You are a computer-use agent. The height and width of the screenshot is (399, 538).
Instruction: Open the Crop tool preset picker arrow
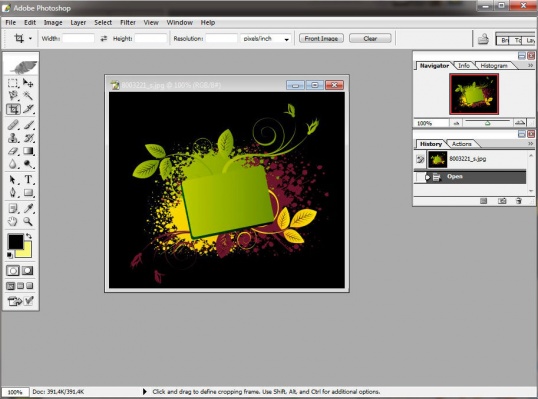click(30, 38)
